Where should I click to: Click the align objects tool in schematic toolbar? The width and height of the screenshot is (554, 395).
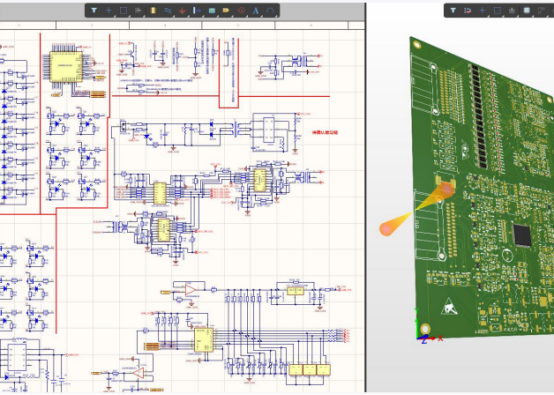pos(138,11)
